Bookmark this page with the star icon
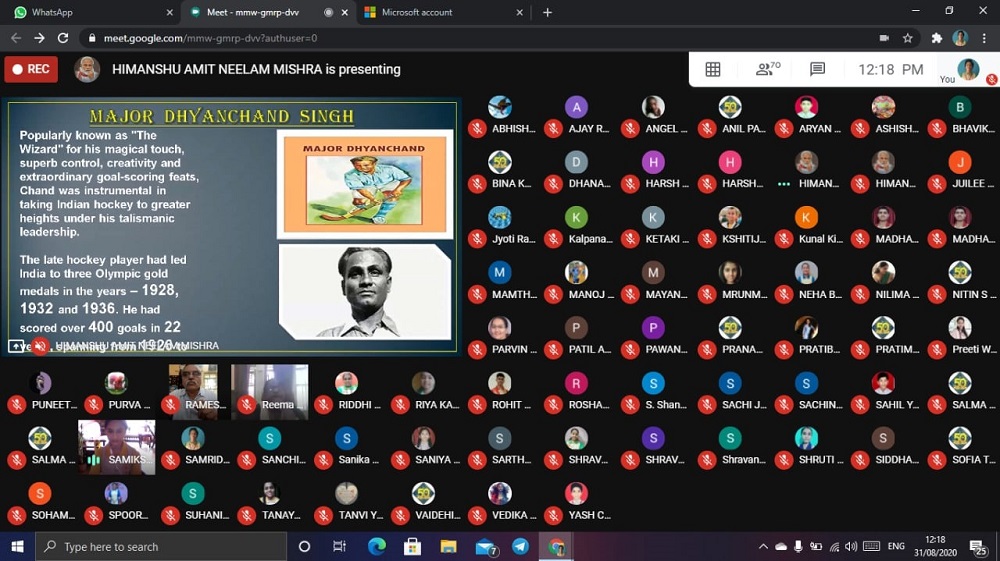 (908, 38)
